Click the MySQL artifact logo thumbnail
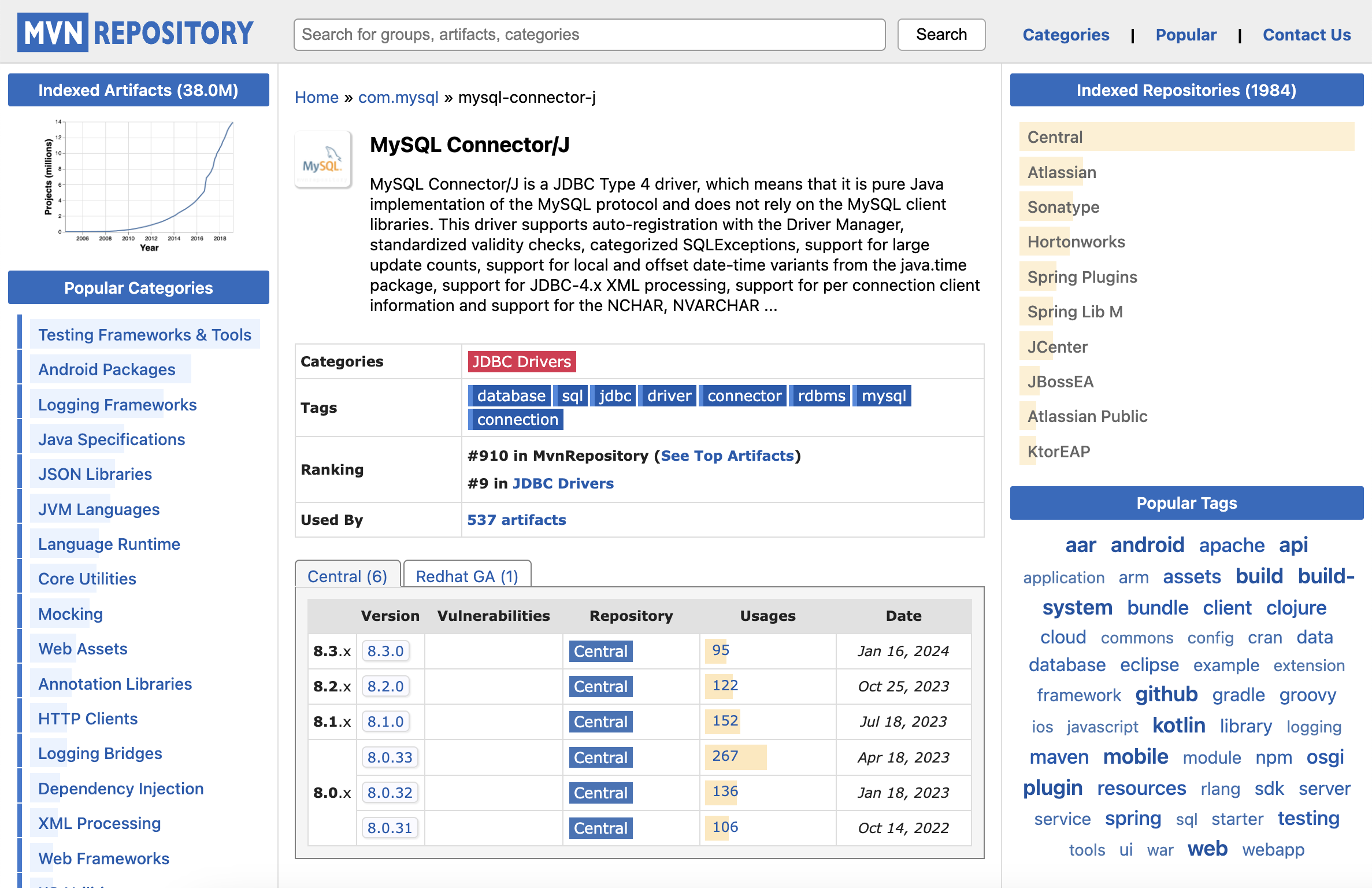1372x888 pixels. (322, 161)
